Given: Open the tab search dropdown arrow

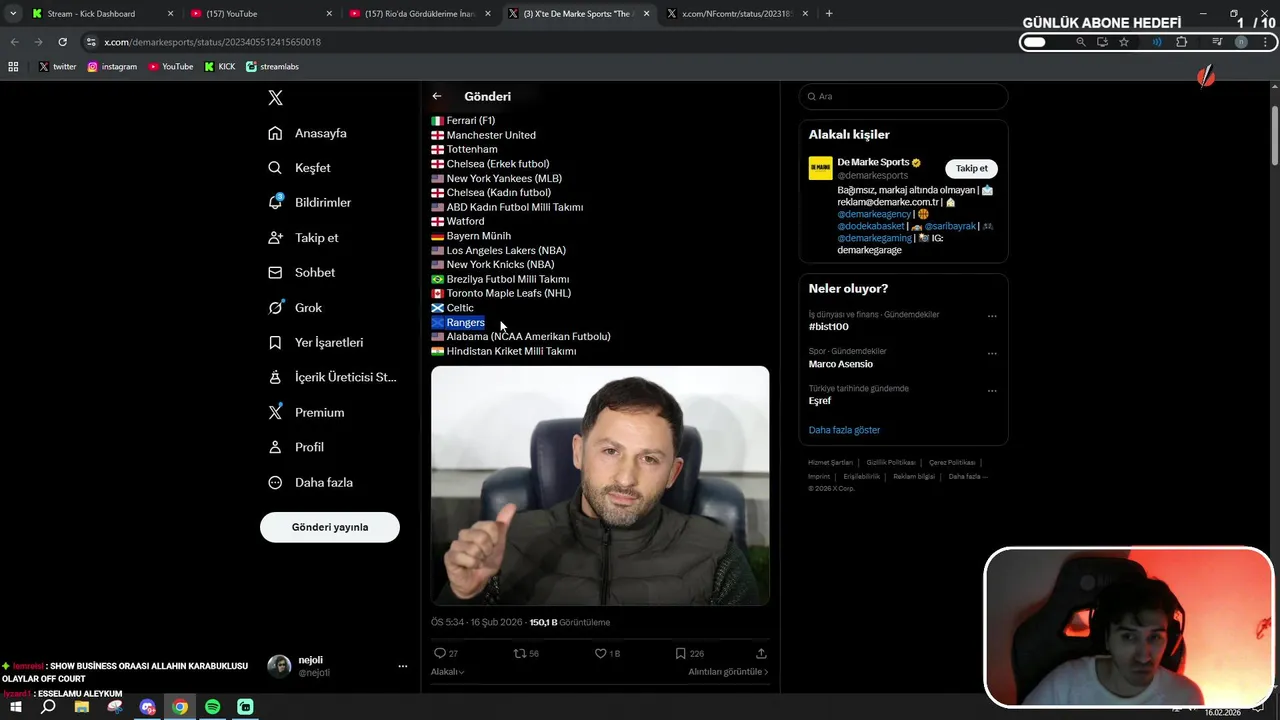Looking at the screenshot, I should [13, 14].
